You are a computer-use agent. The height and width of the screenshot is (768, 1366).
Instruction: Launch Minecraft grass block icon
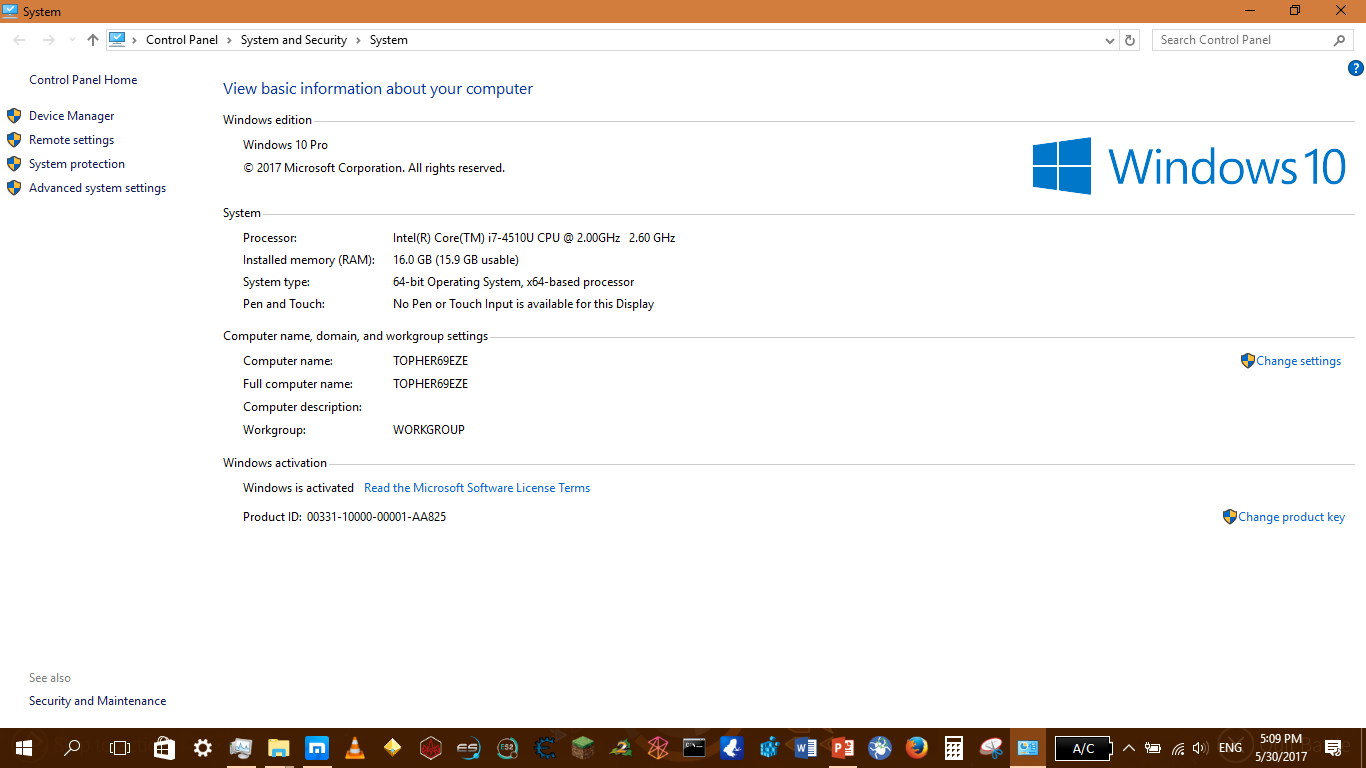click(582, 748)
